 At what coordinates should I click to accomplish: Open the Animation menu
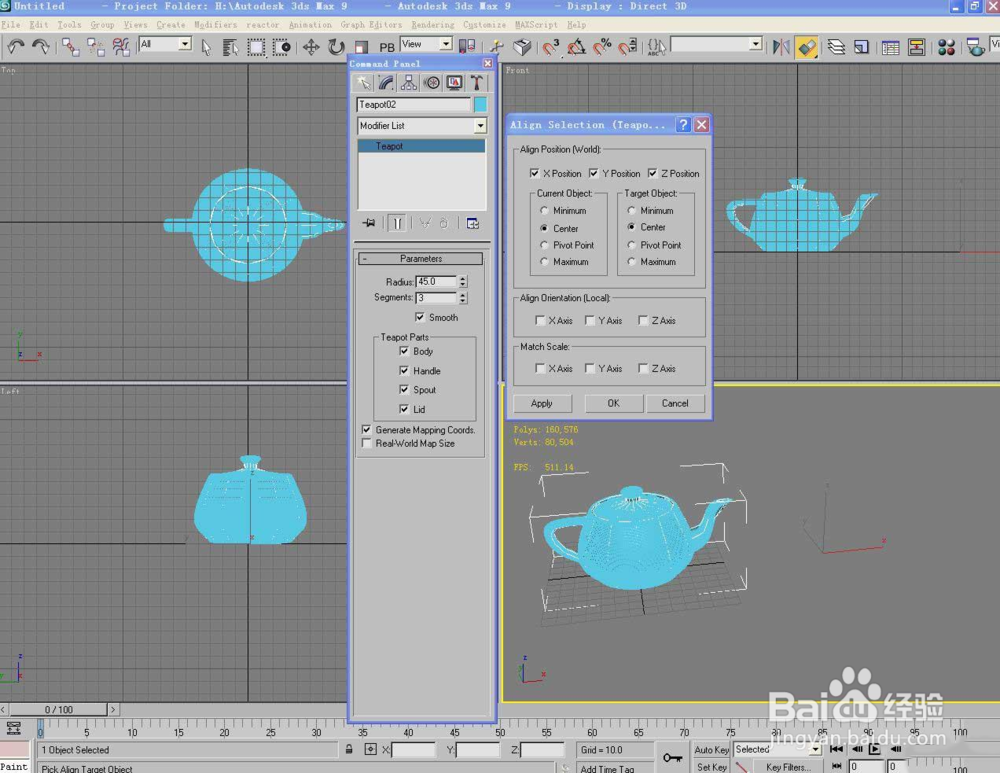(310, 25)
